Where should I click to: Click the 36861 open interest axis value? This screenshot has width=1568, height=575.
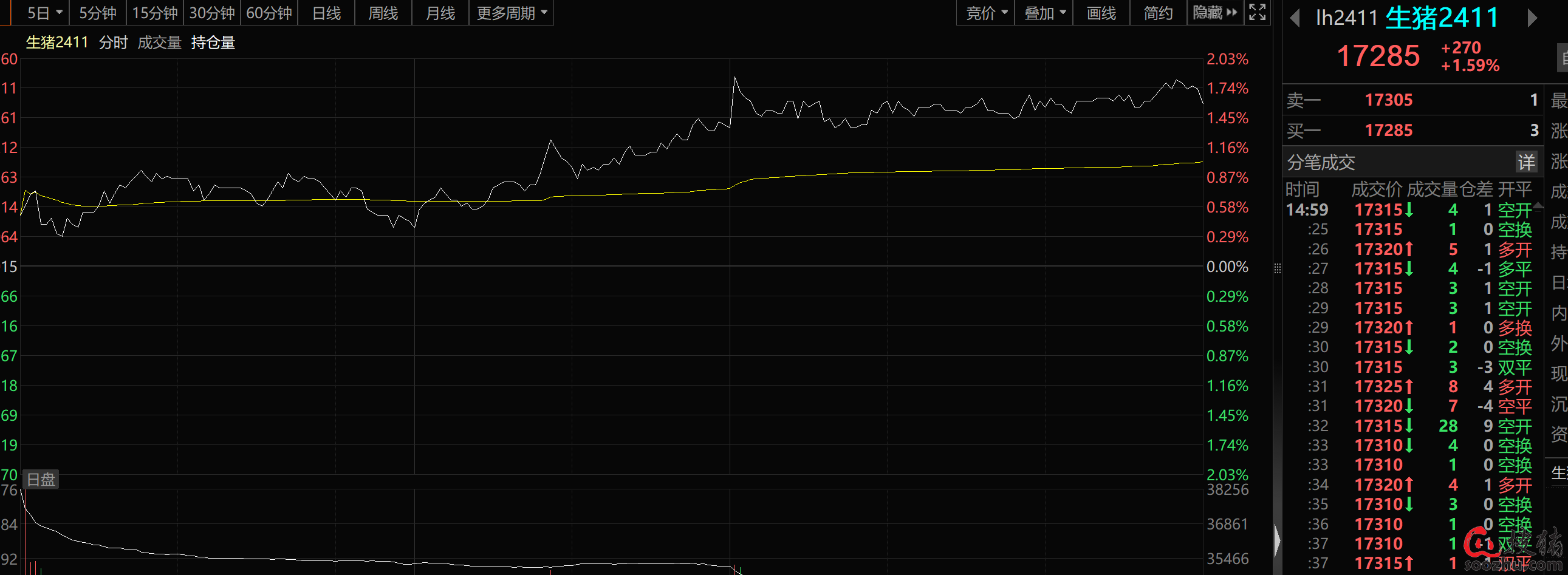(x=1227, y=524)
